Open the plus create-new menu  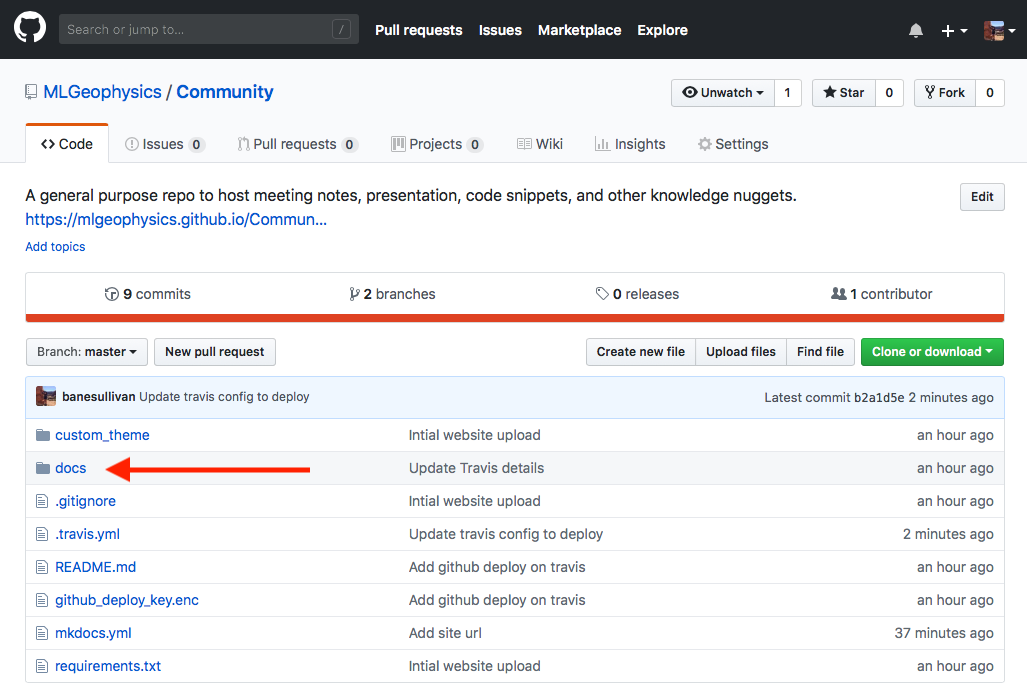point(954,31)
